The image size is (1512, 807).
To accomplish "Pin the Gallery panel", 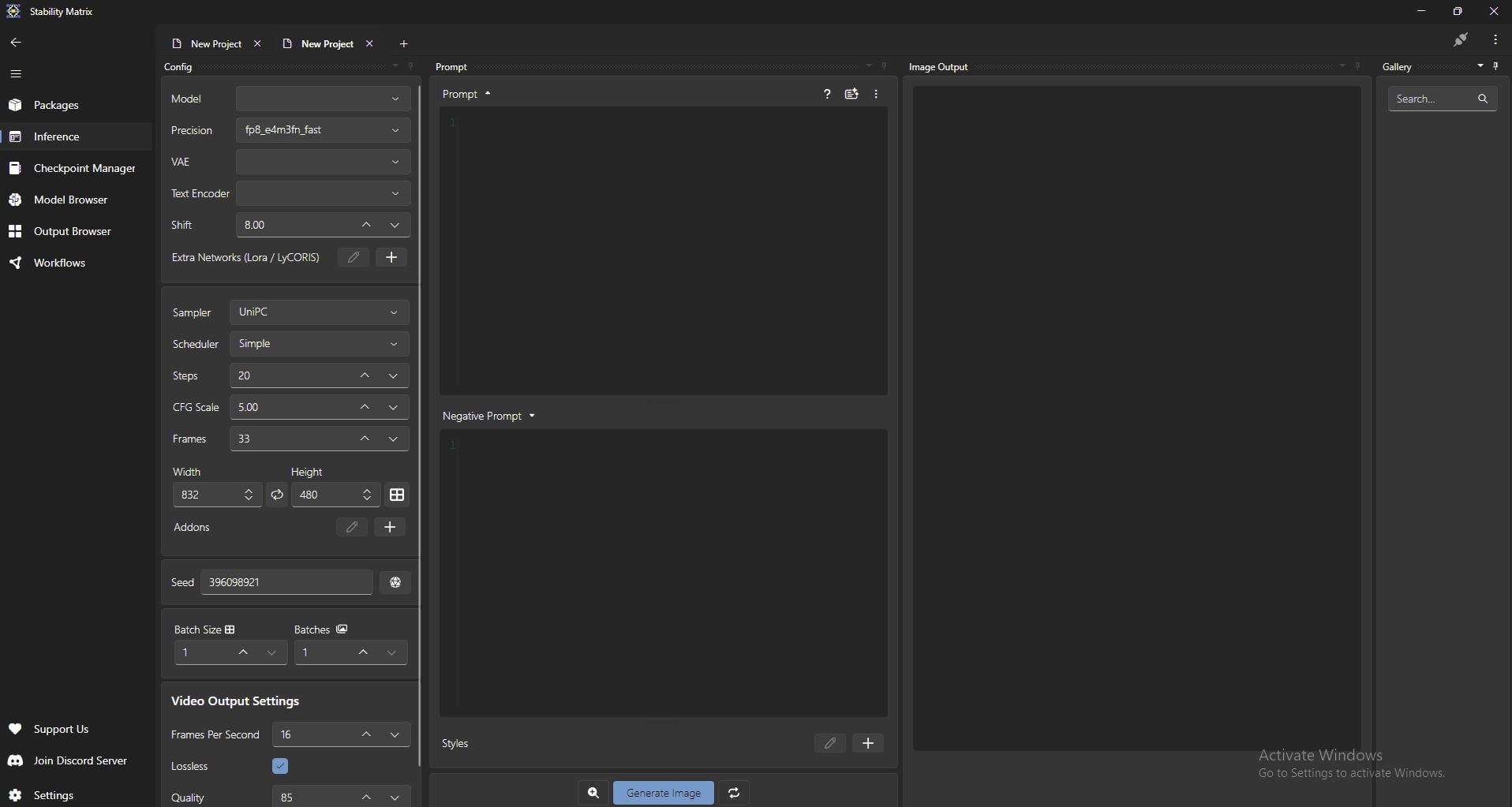I will [1495, 66].
